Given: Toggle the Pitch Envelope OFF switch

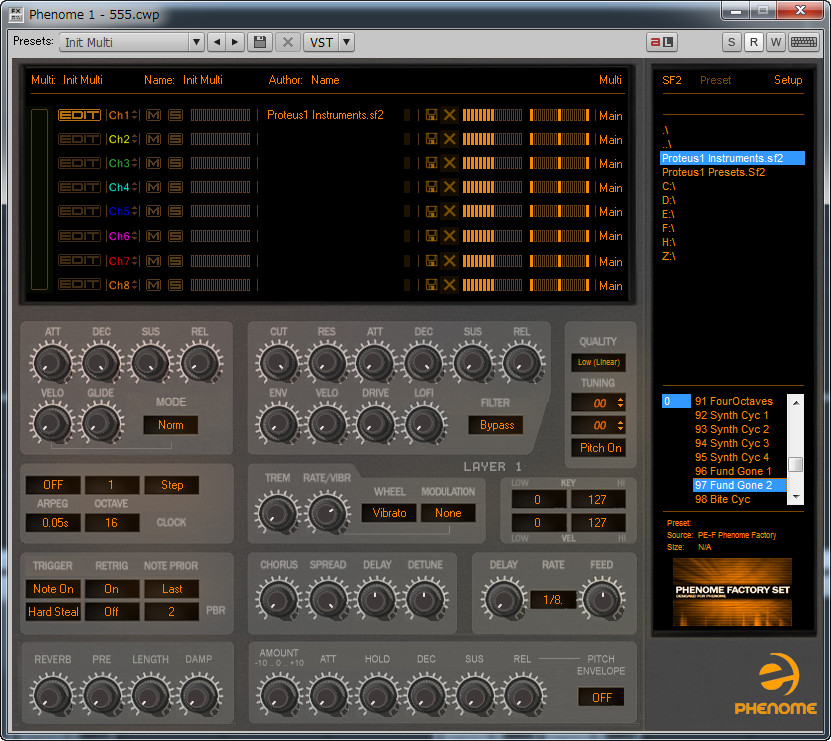Looking at the screenshot, I should 601,697.
